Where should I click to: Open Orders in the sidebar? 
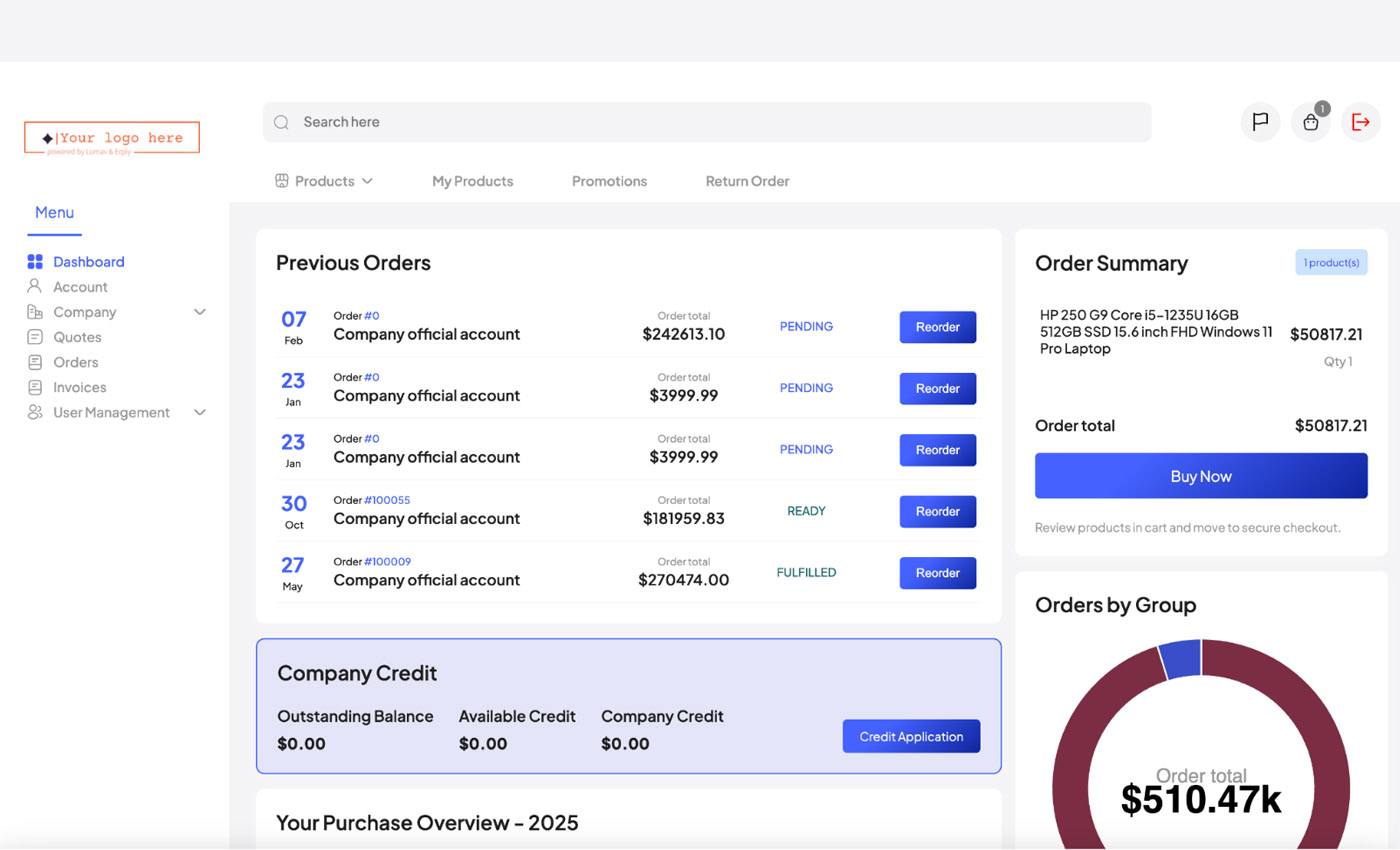76,362
